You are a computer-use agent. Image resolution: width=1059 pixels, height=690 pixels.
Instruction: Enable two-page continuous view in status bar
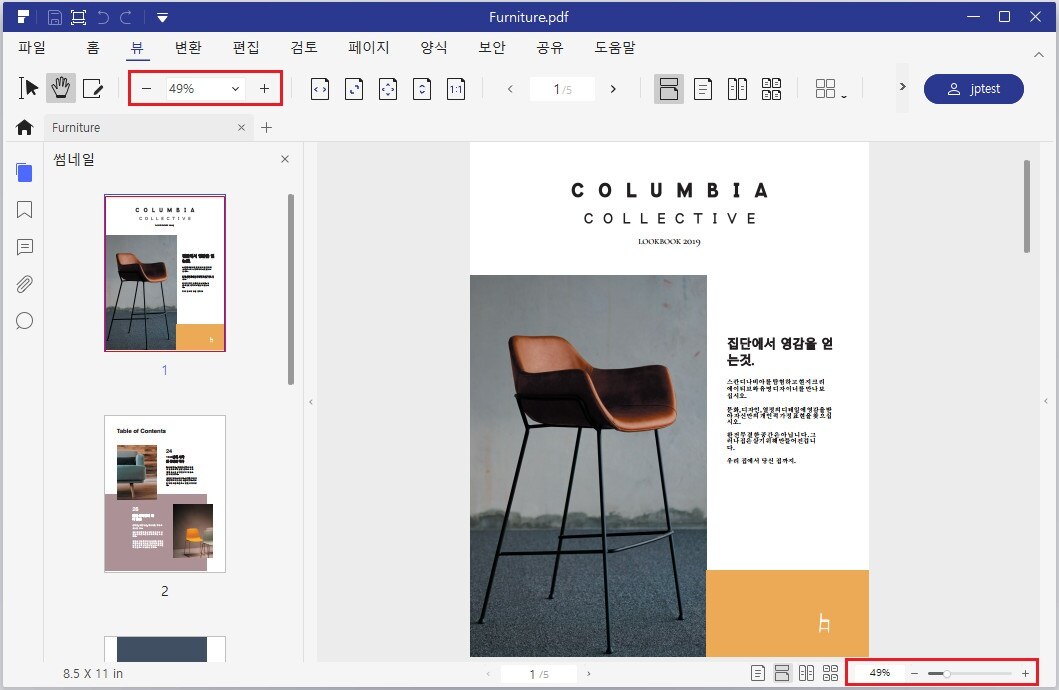pos(831,673)
